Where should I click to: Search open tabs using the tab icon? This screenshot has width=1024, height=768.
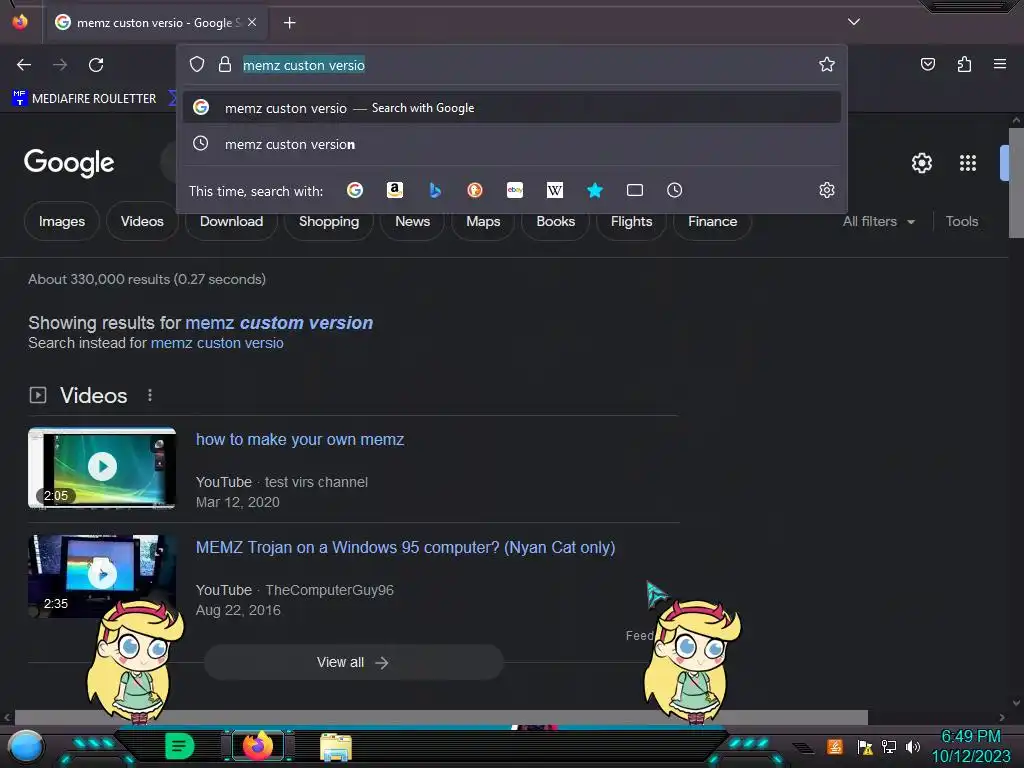[x=635, y=190]
